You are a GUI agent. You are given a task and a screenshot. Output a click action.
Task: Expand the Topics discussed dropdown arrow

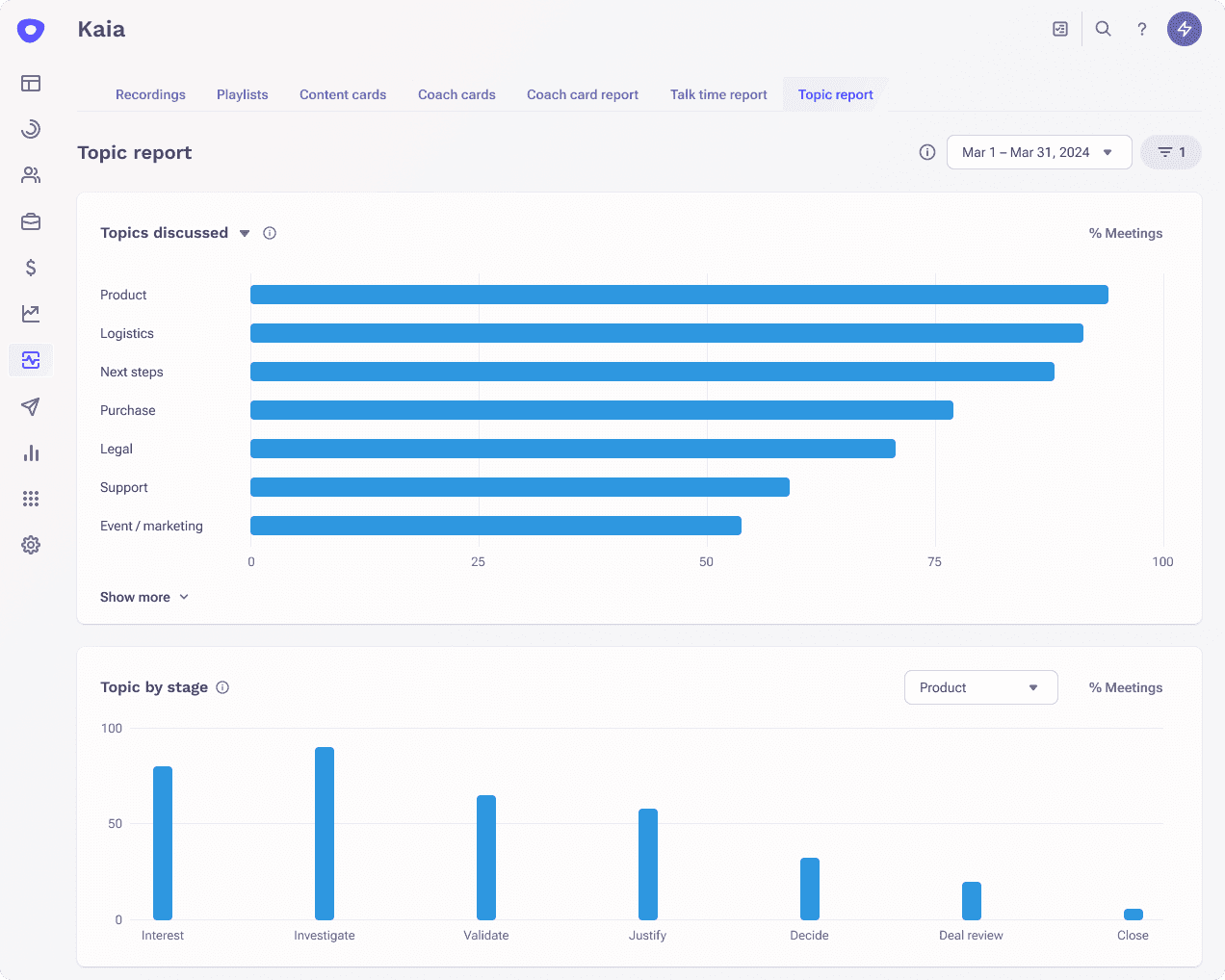click(245, 233)
